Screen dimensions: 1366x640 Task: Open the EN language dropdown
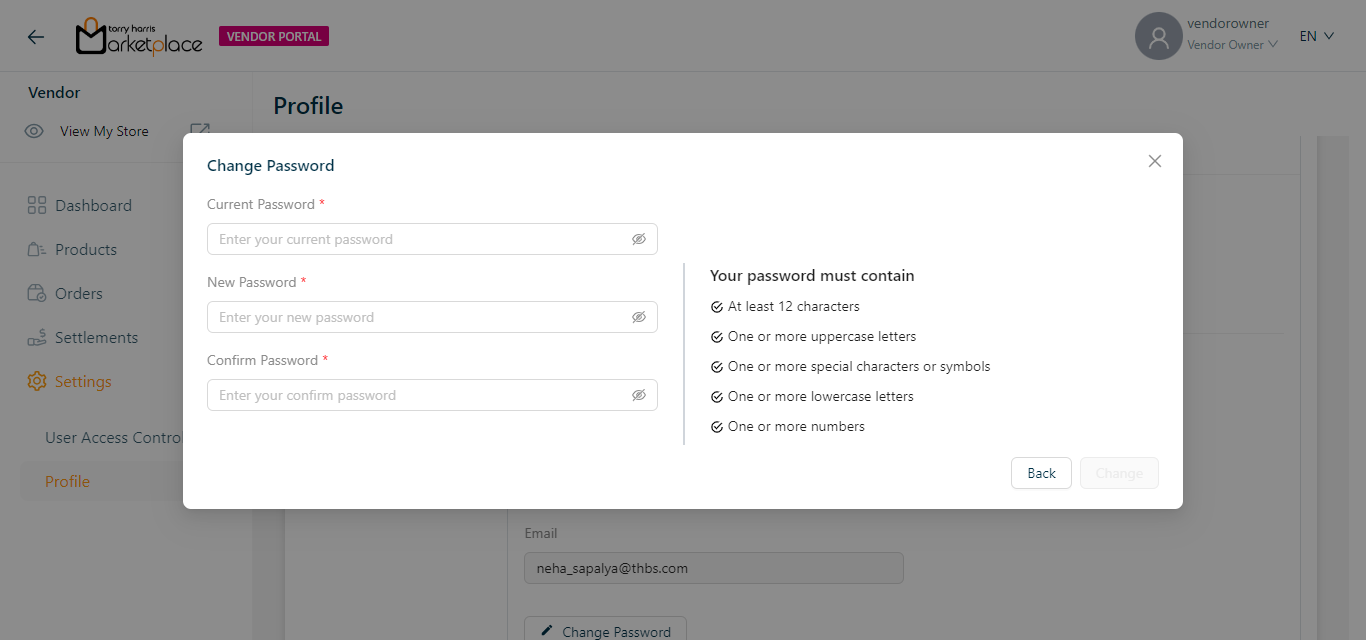pos(1316,36)
